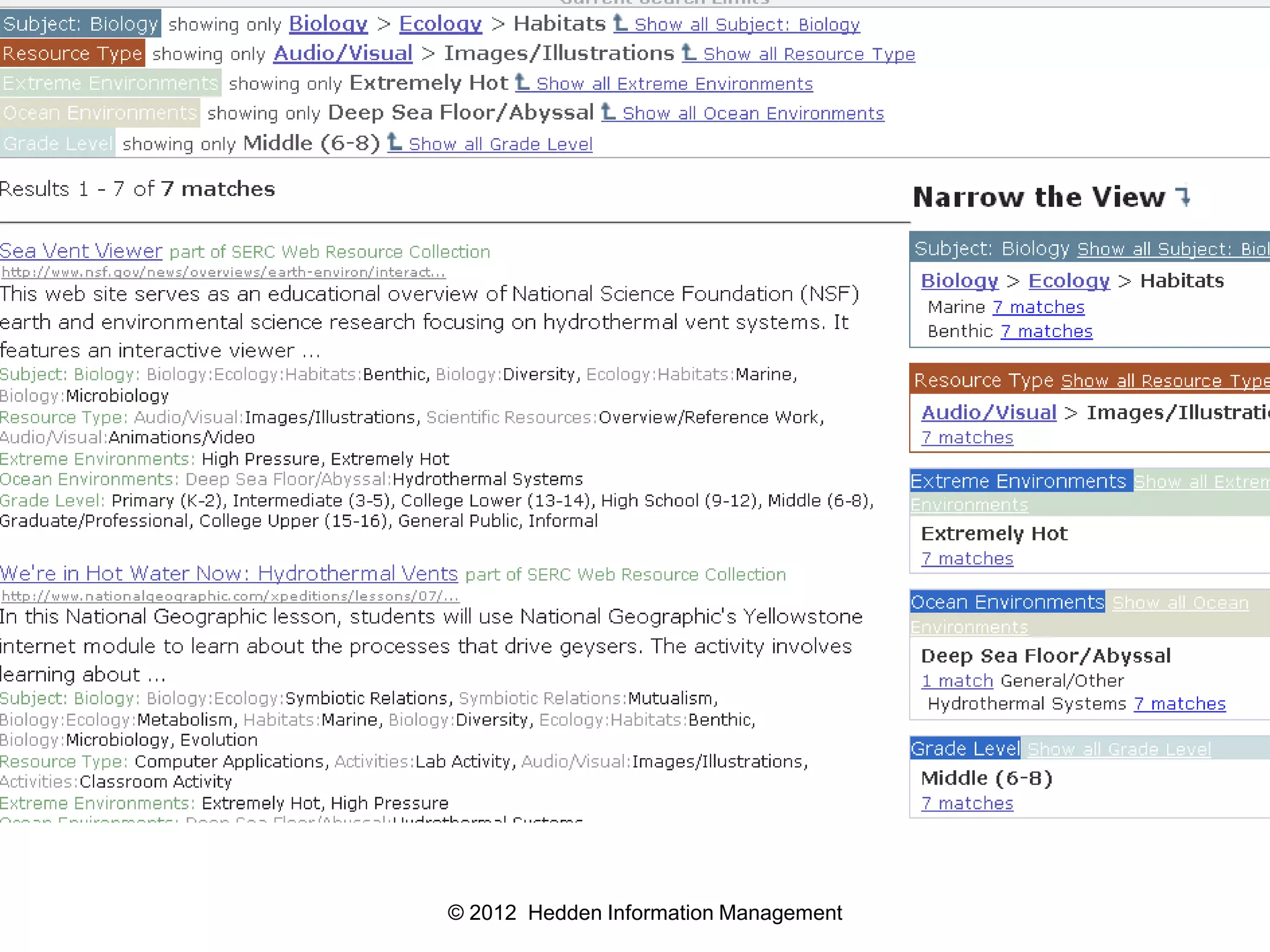Click the Ocean Environments label in the top limits
1270x952 pixels.
[100, 113]
